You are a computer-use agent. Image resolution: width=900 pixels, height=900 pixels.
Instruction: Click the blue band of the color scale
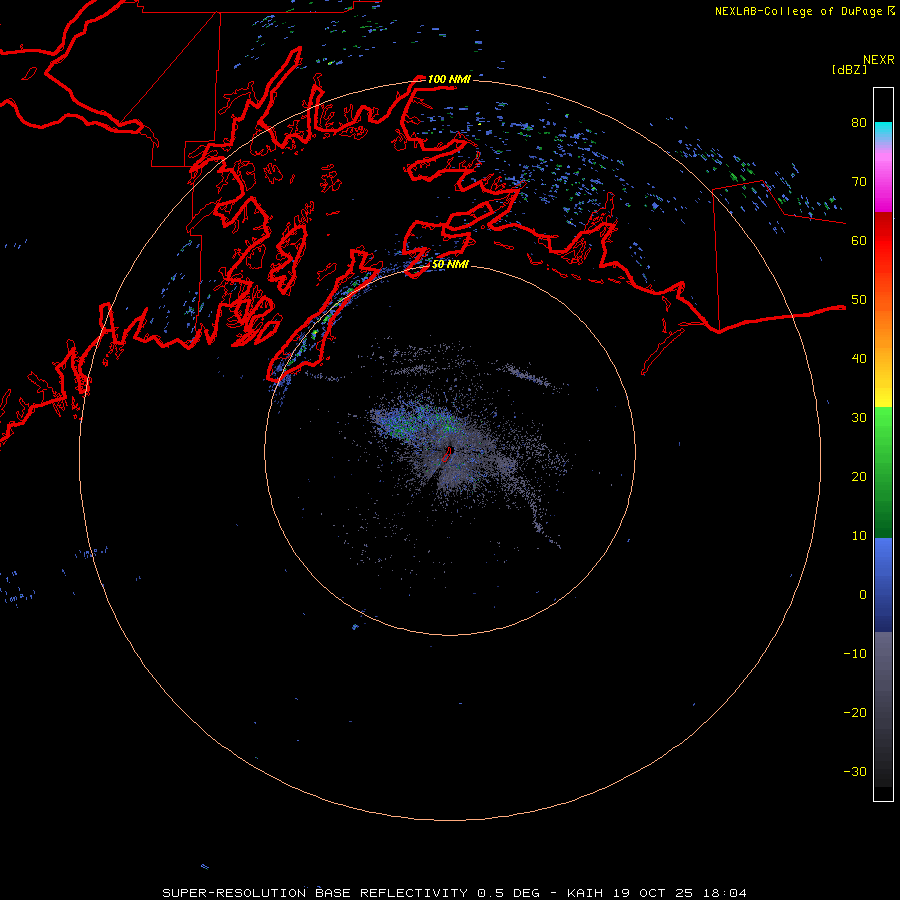883,585
